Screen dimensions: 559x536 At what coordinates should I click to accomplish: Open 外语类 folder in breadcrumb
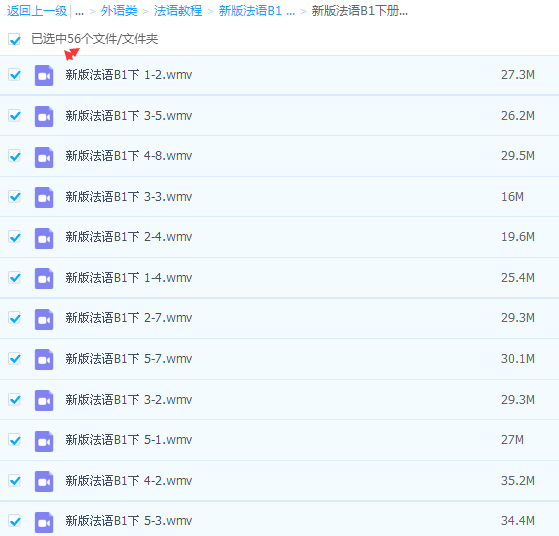pos(119,11)
